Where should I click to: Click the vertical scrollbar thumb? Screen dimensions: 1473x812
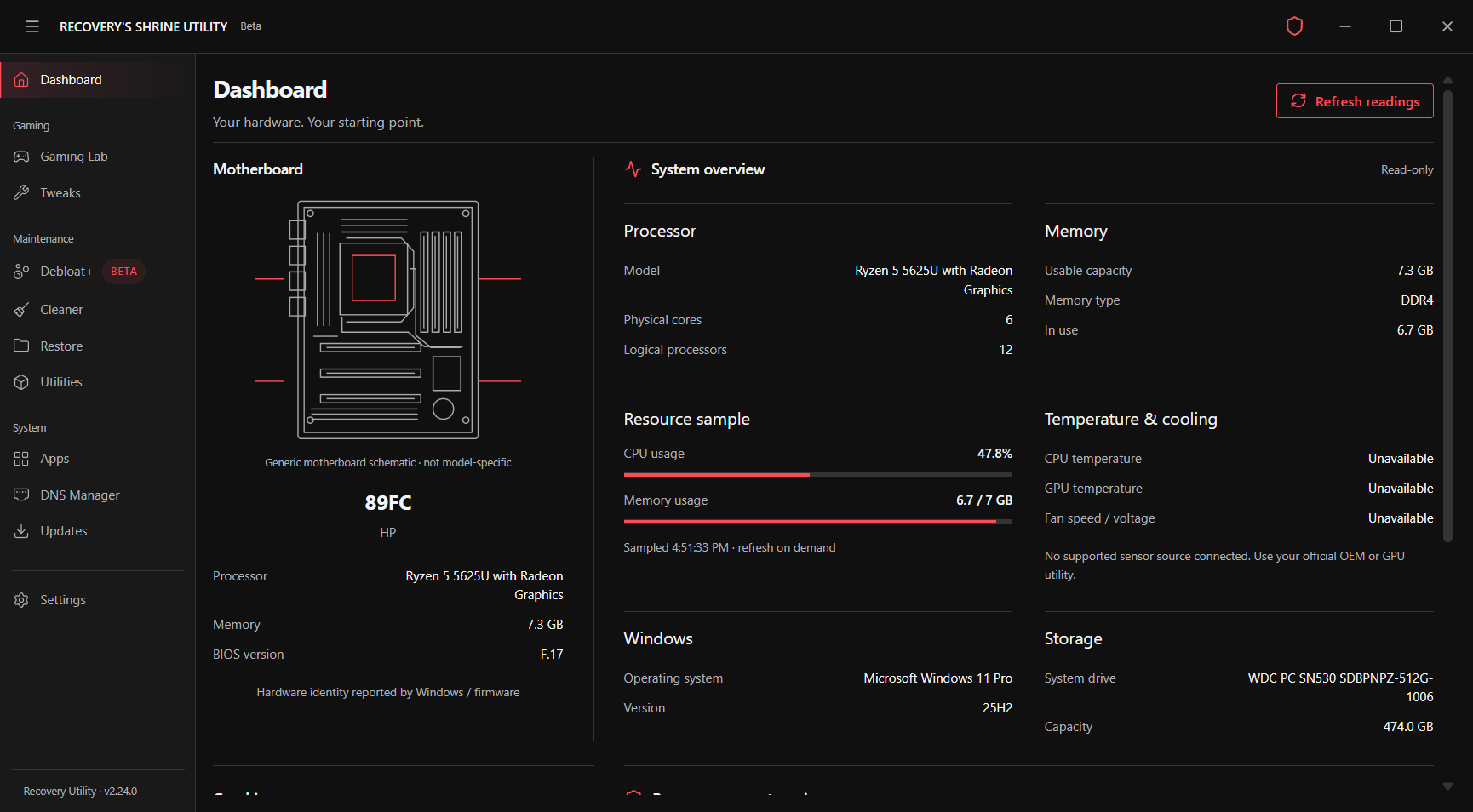coord(1447,315)
